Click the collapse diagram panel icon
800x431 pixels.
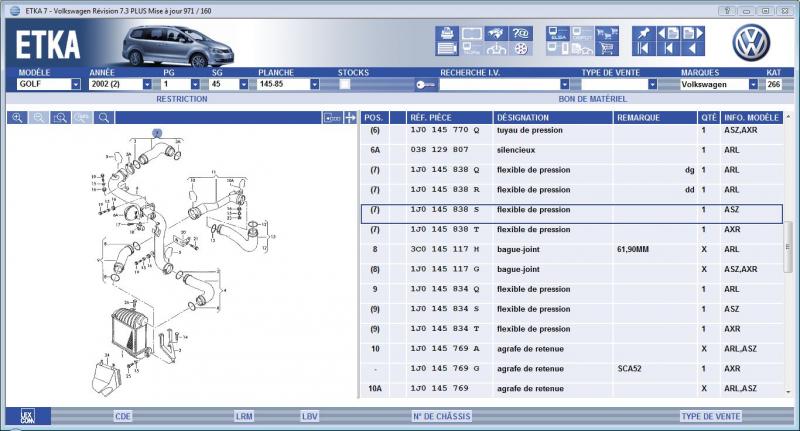point(332,118)
